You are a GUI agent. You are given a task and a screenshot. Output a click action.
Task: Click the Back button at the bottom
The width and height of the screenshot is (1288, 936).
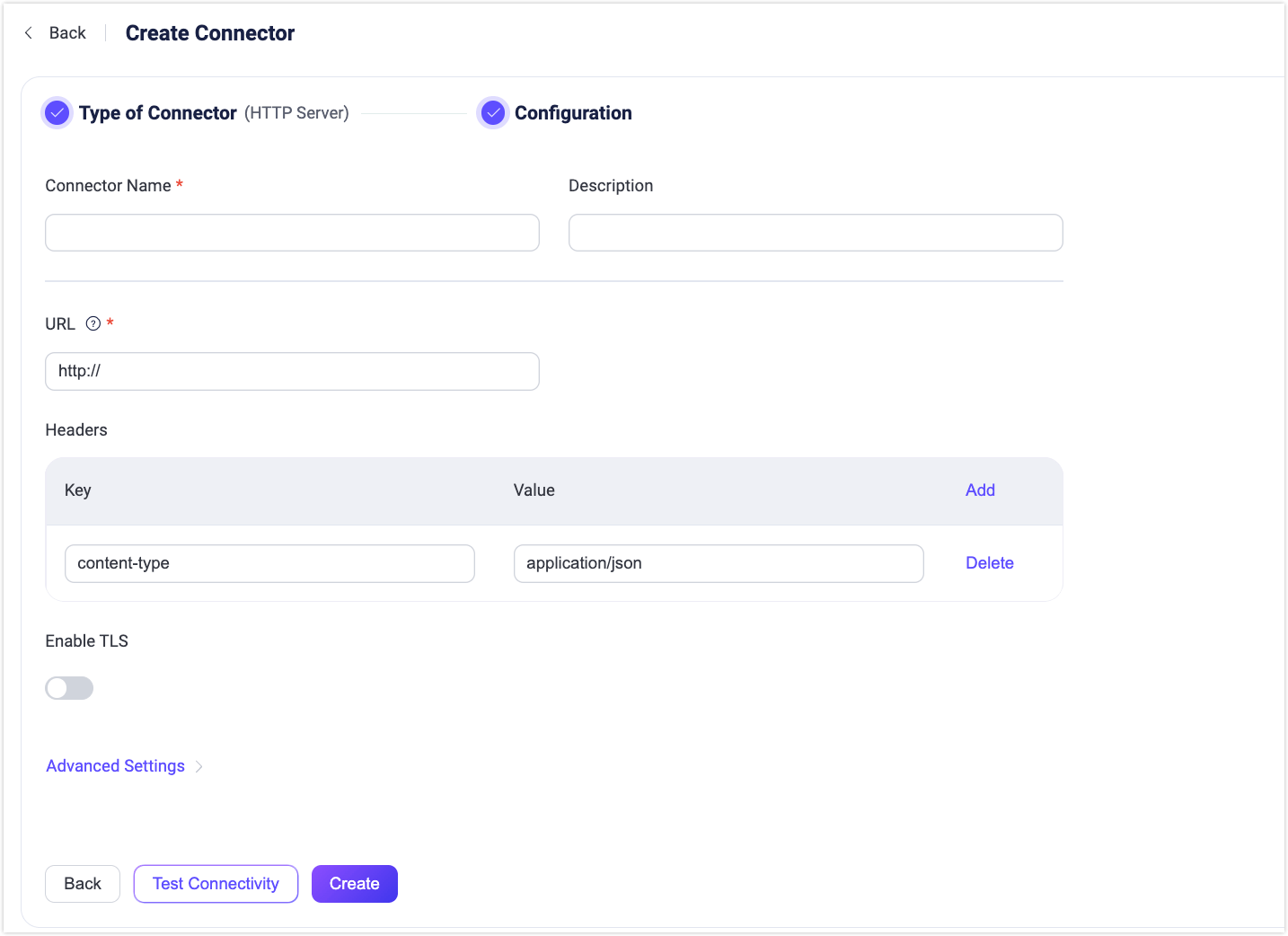coord(82,883)
